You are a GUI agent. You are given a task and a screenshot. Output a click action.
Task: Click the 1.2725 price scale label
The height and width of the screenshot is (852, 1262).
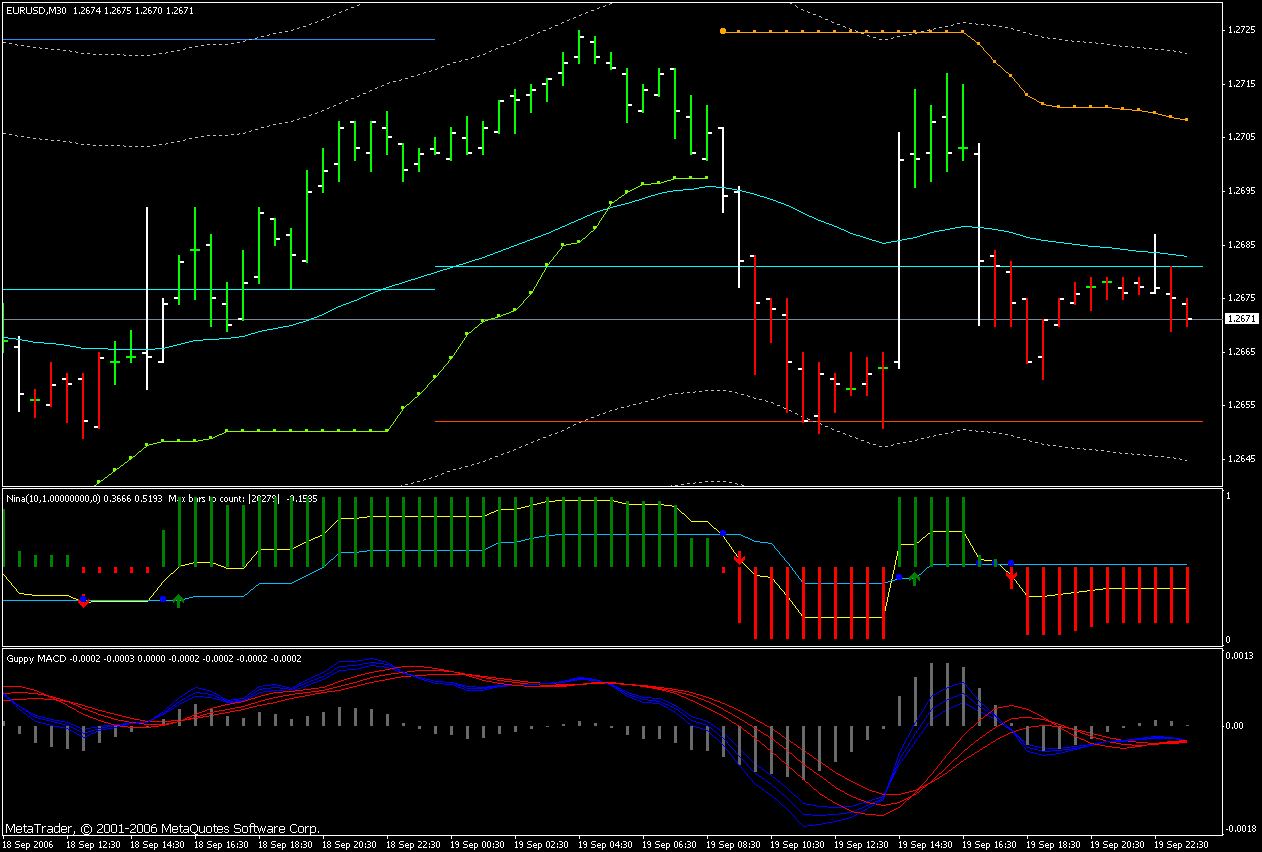click(1243, 30)
